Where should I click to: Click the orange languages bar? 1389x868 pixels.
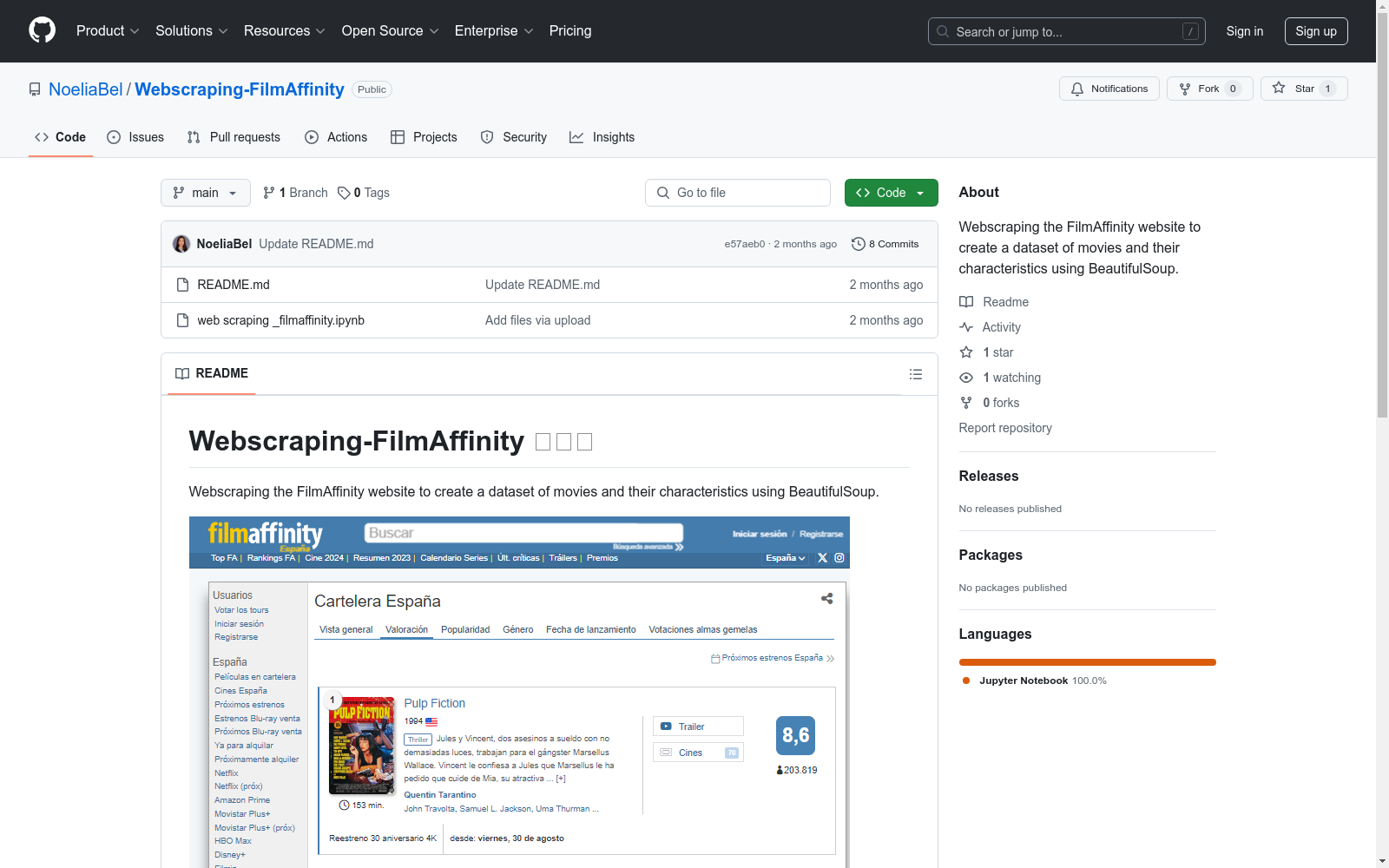1087,662
